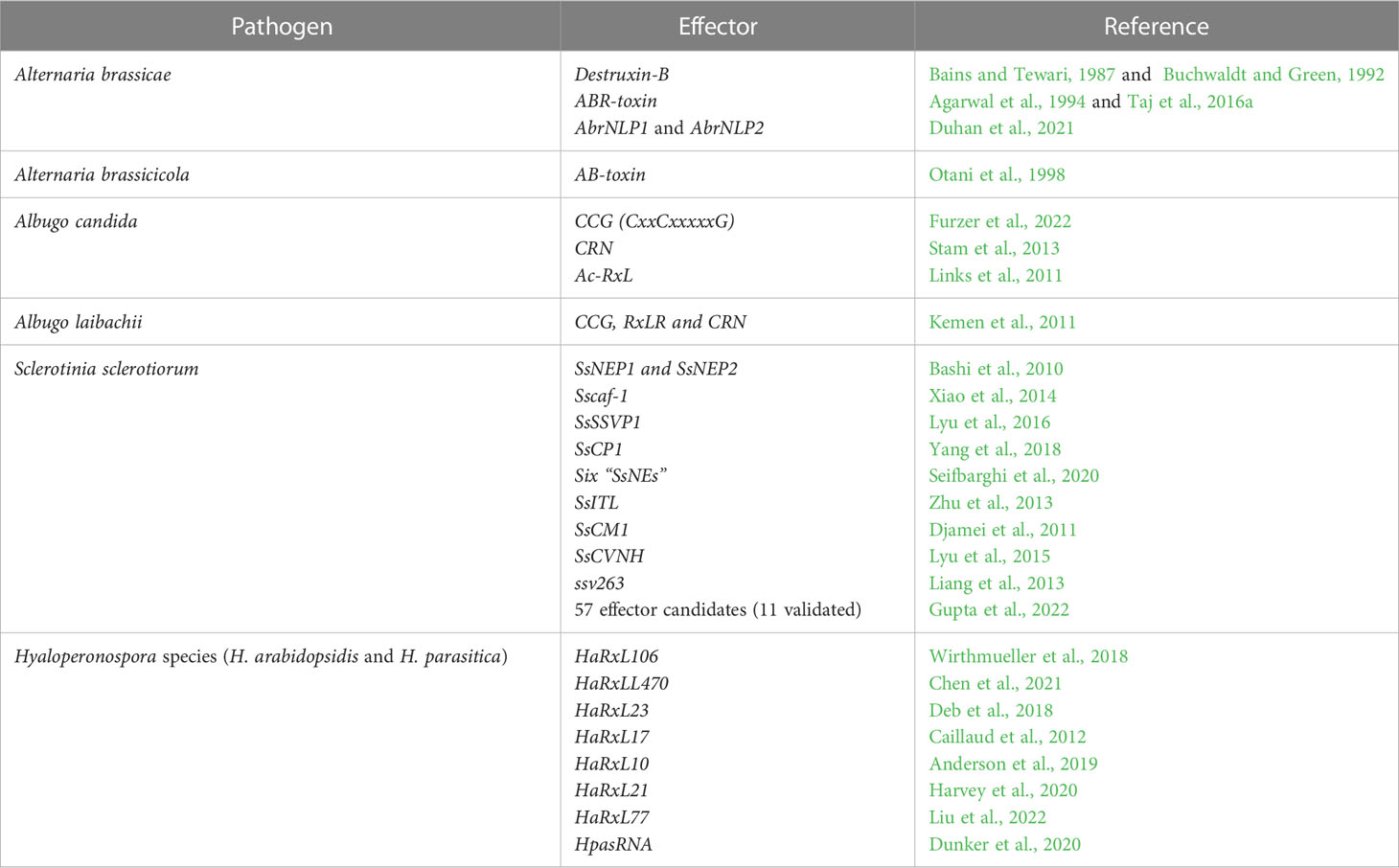This screenshot has height=868, width=1399.
Task: Select the Sclerotinia sclerotiorum pathogen cell
Action: click(281, 489)
